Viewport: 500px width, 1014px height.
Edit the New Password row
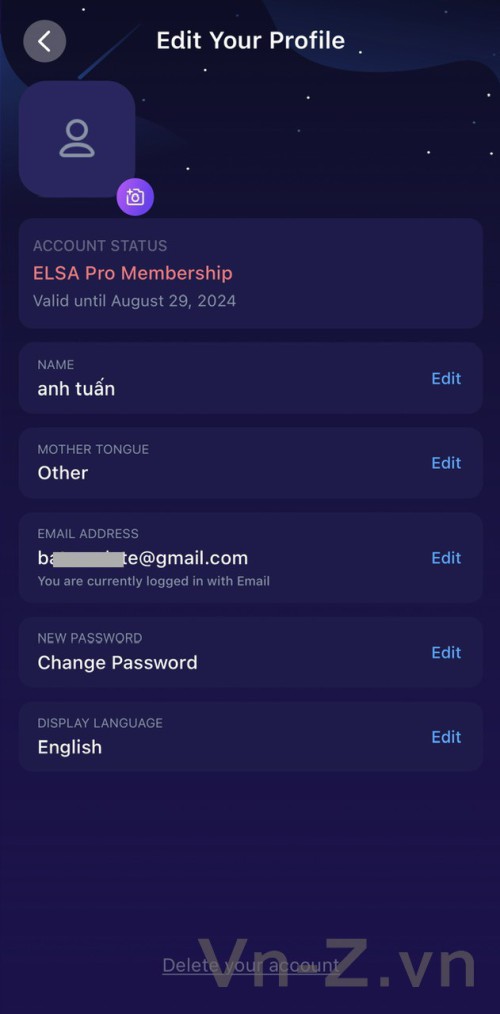click(446, 653)
